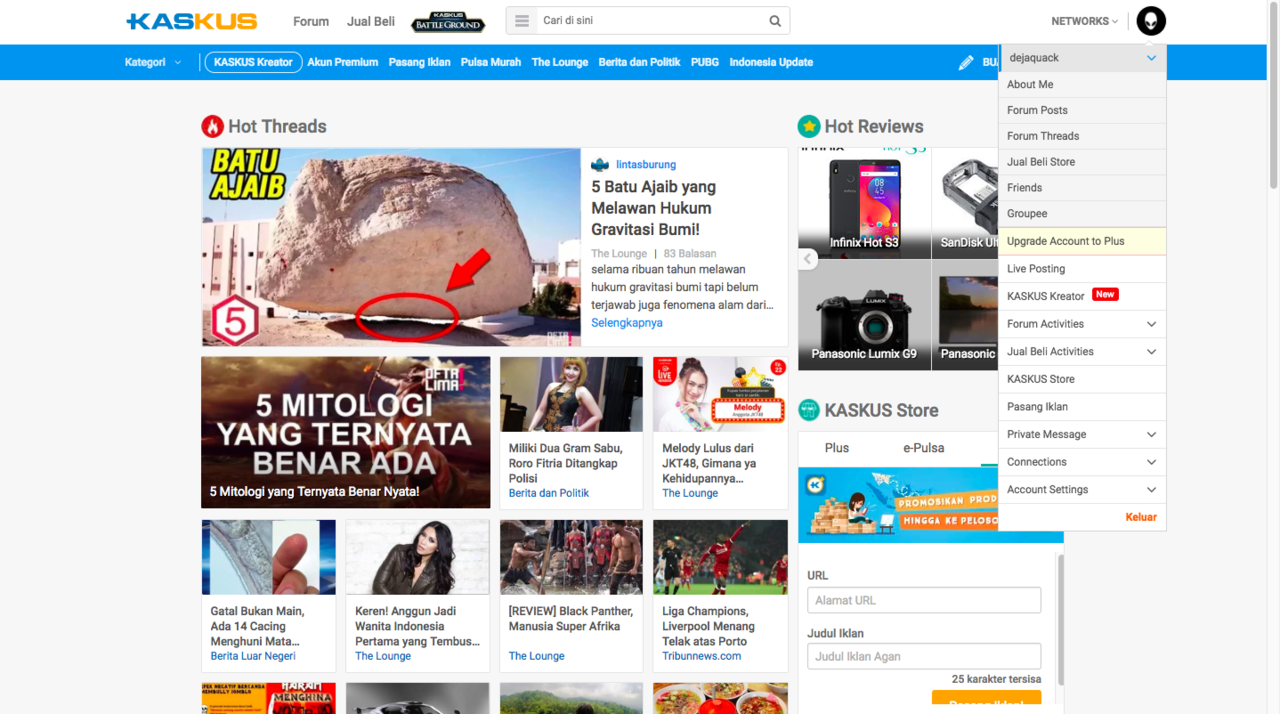
Task: Click the pencil create-thread icon
Action: [x=966, y=62]
